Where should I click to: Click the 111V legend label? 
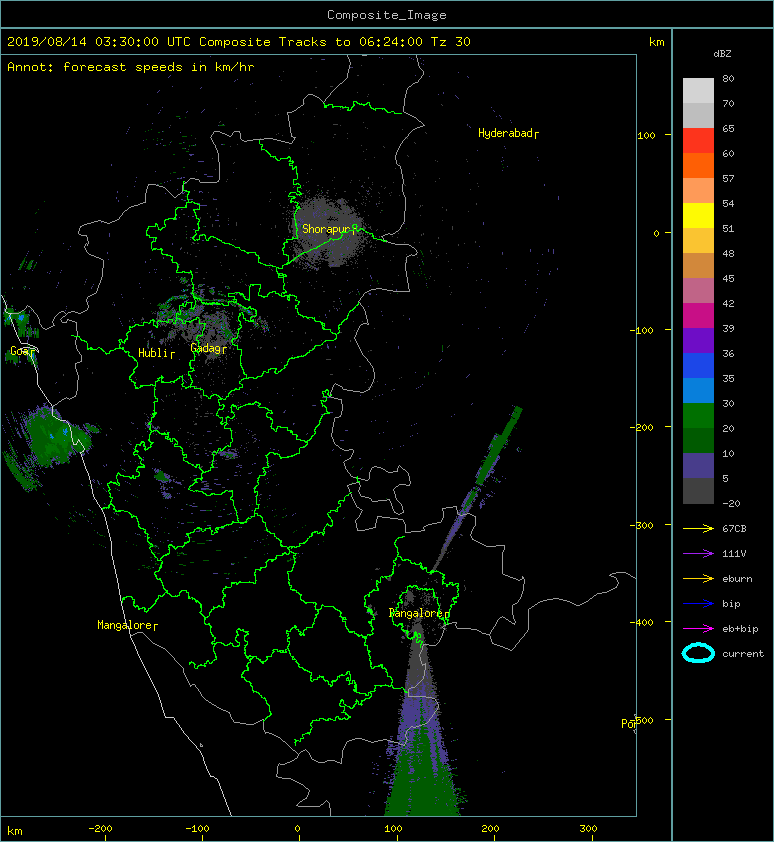[x=734, y=554]
